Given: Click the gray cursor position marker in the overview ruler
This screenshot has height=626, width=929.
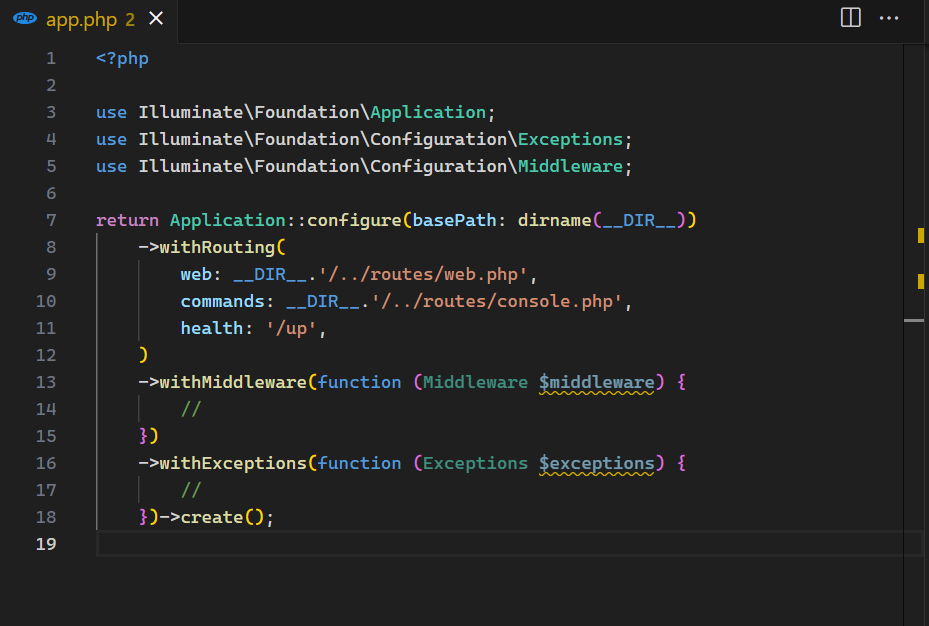Looking at the screenshot, I should (914, 320).
